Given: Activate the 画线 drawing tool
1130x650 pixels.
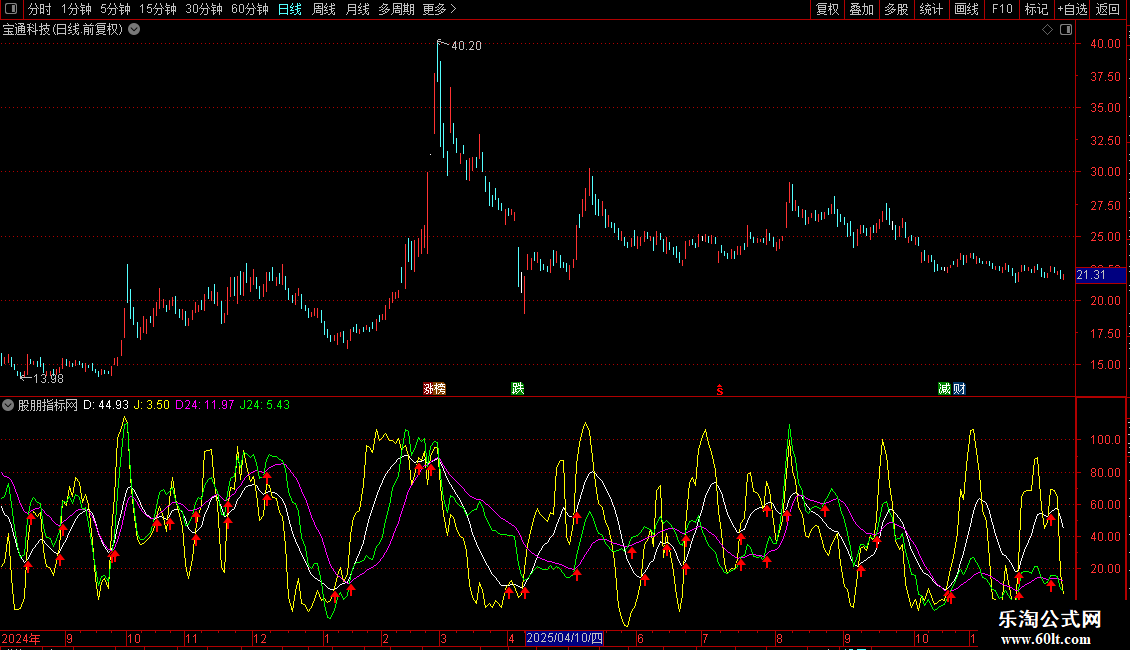Looking at the screenshot, I should click(966, 9).
